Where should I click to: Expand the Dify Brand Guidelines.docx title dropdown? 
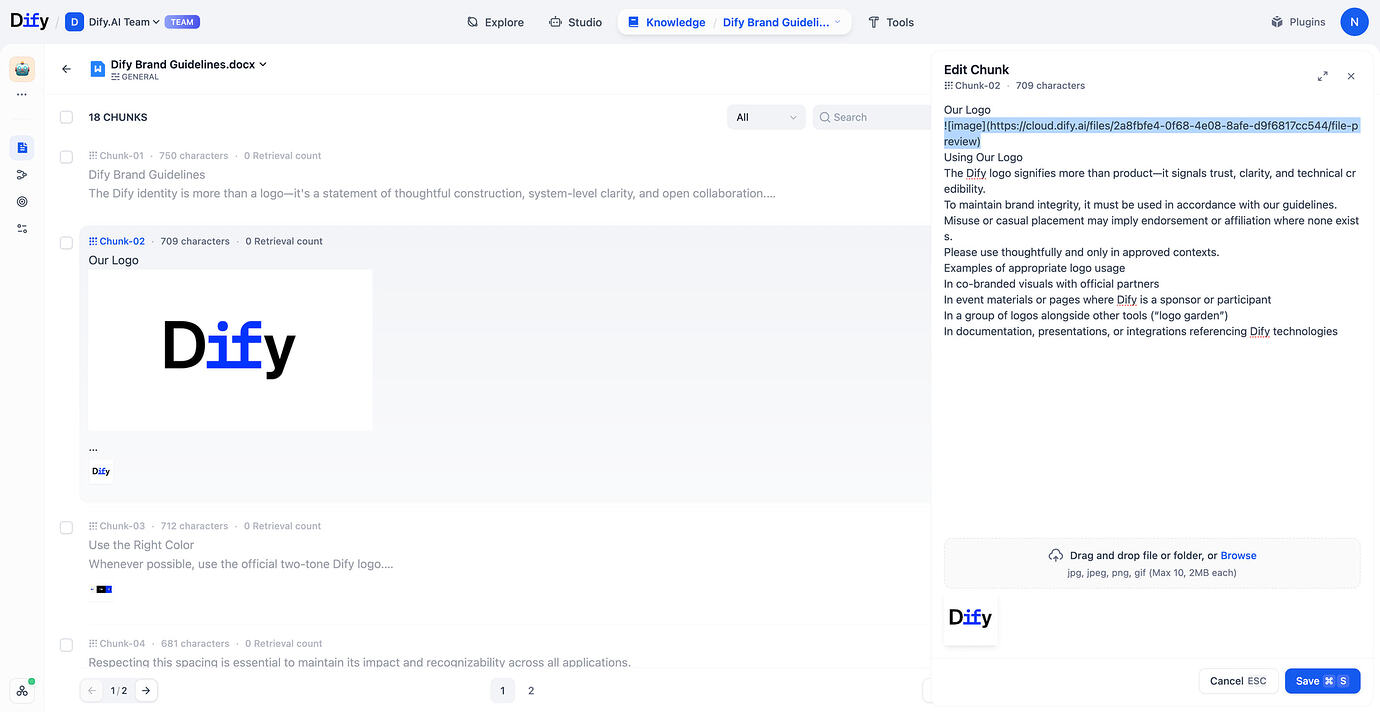pos(262,63)
